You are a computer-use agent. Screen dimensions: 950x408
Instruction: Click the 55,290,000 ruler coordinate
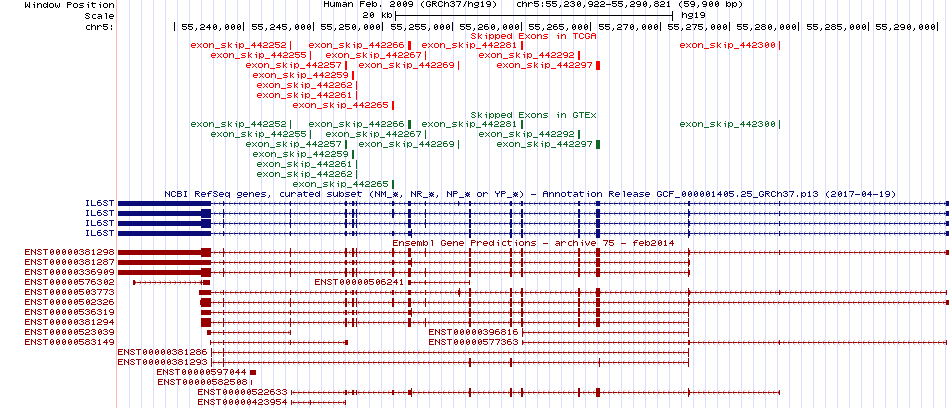(x=907, y=27)
